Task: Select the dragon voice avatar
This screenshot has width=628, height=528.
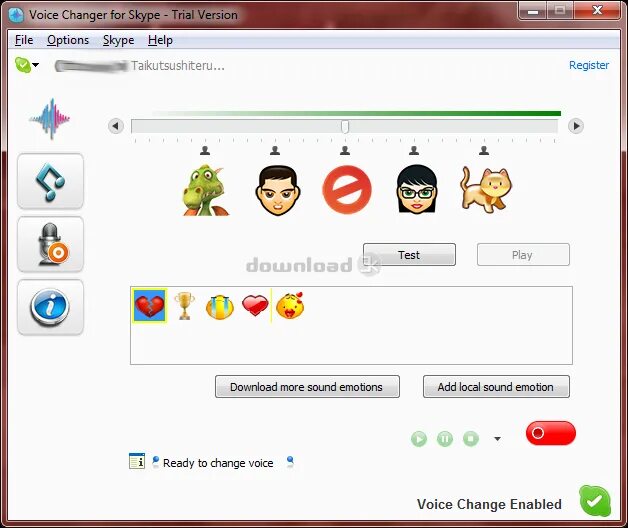Action: point(205,190)
